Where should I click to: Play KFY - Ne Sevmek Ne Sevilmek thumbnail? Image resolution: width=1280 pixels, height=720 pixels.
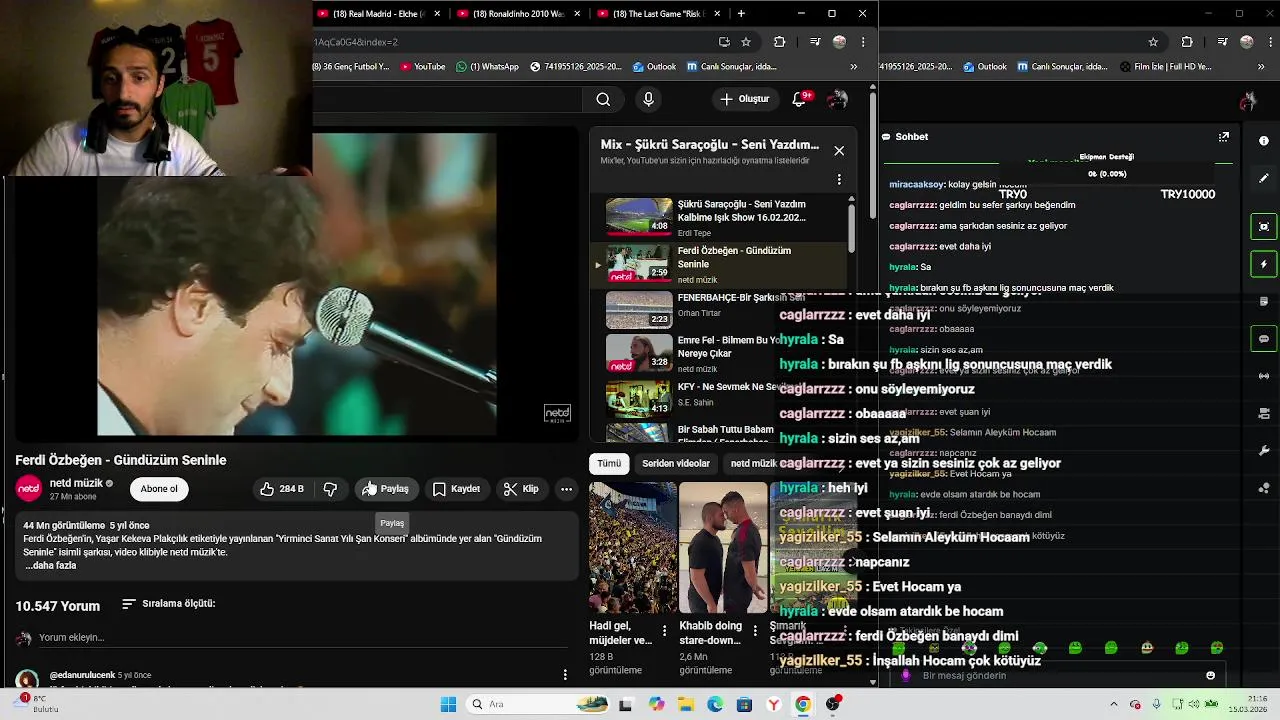point(639,399)
